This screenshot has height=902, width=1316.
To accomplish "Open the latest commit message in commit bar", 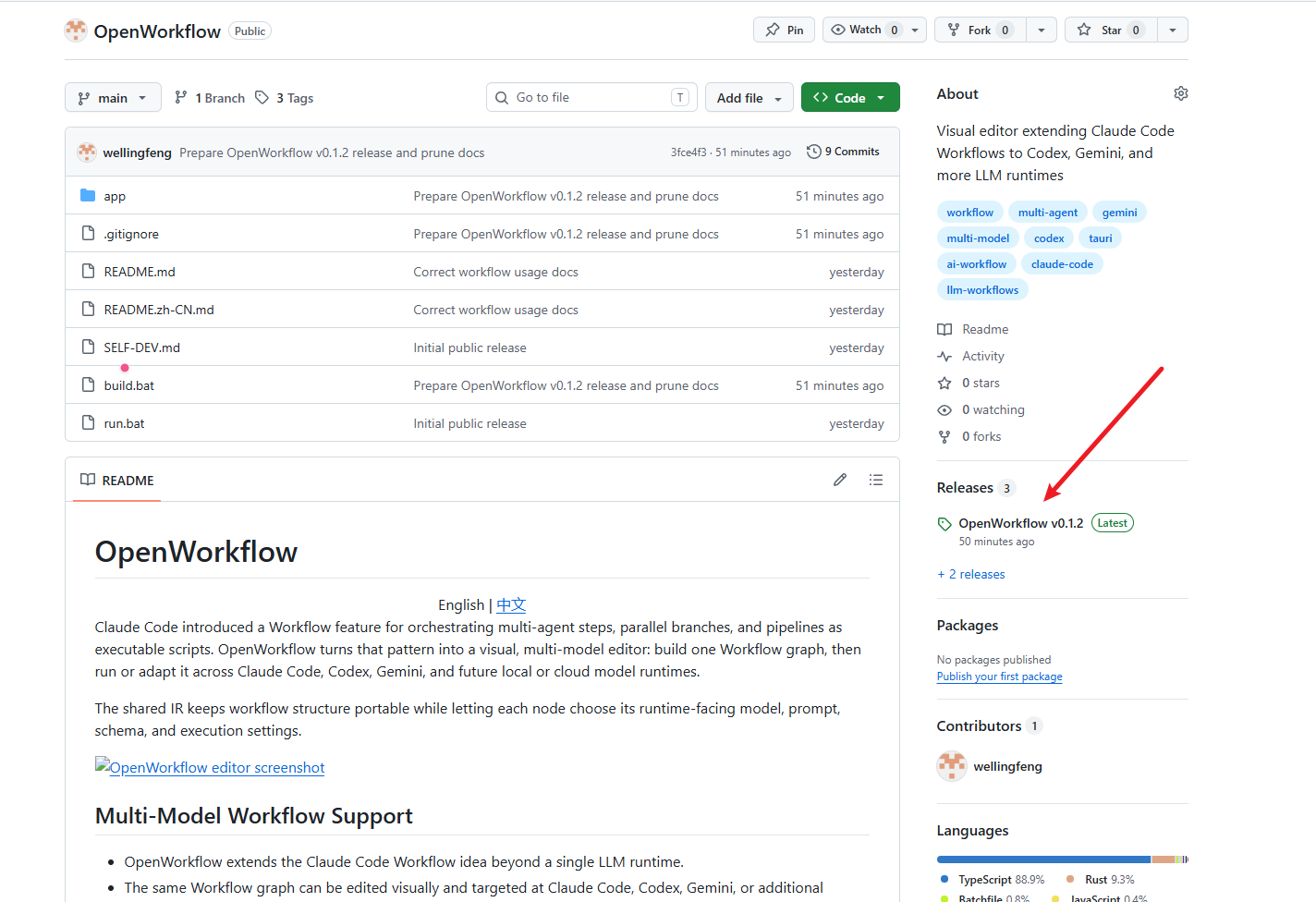I will [x=332, y=152].
